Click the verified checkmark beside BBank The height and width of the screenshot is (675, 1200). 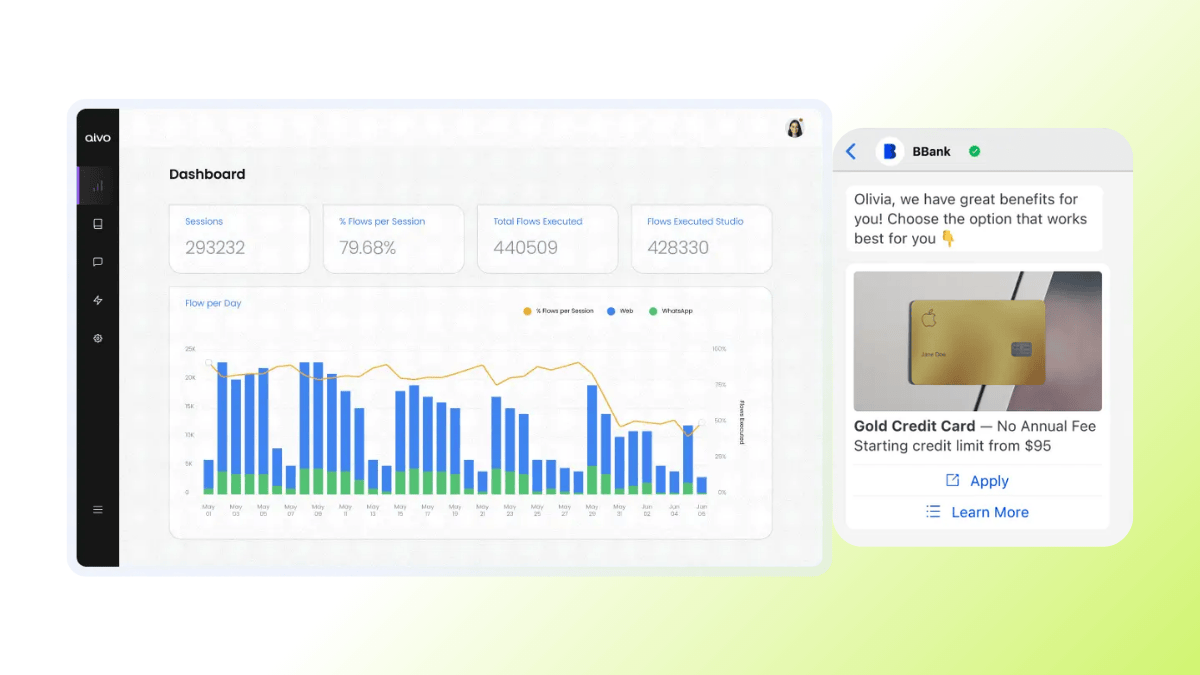pos(975,151)
